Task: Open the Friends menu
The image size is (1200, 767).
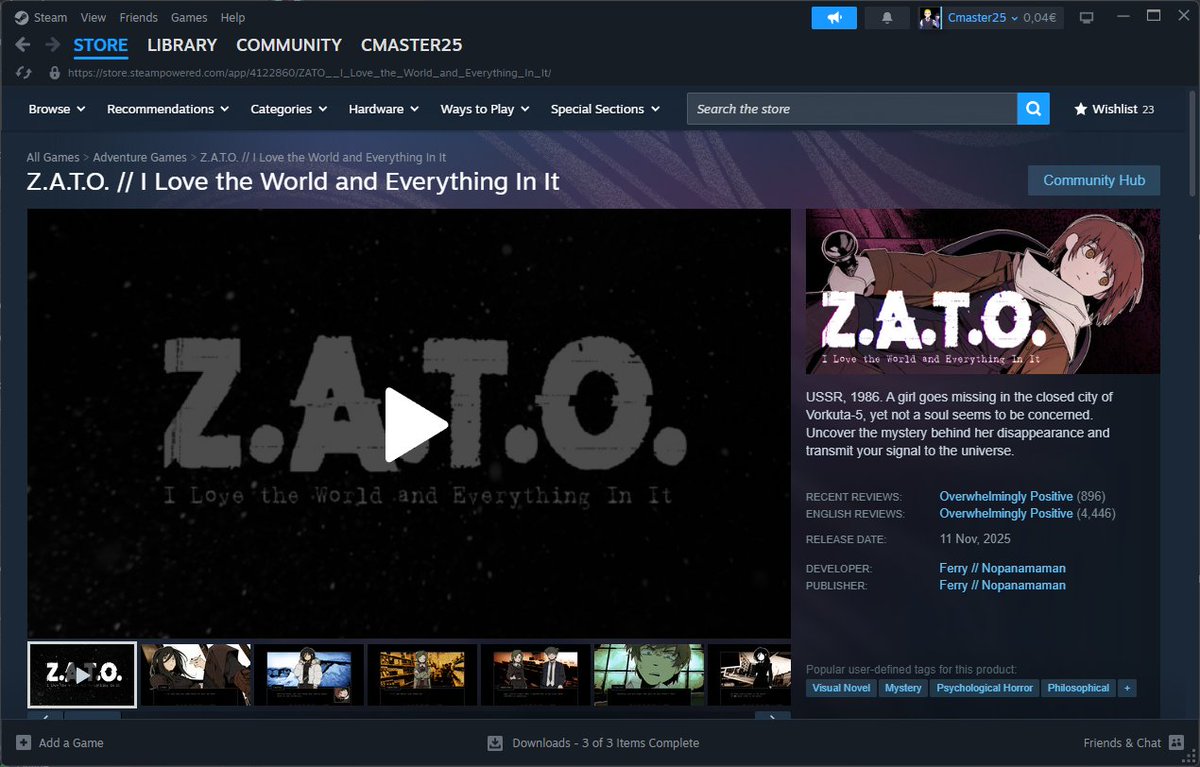Action: [x=138, y=18]
